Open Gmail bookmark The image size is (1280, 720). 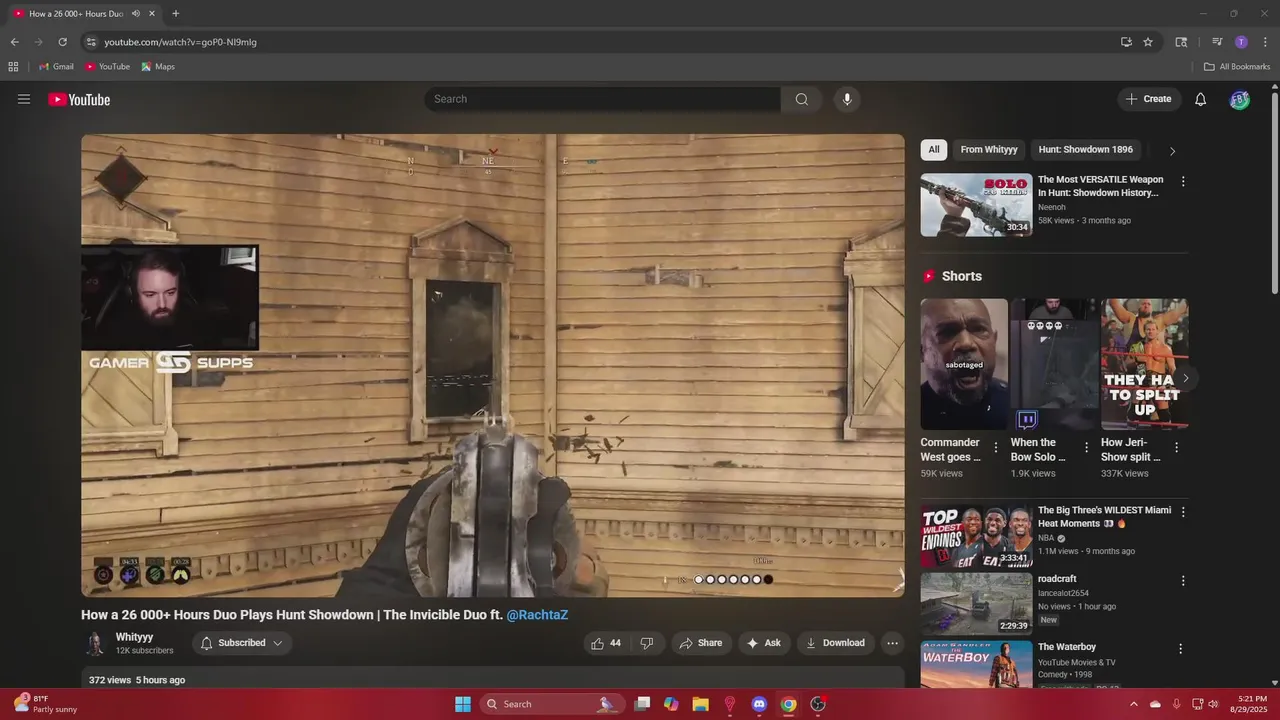(56, 67)
